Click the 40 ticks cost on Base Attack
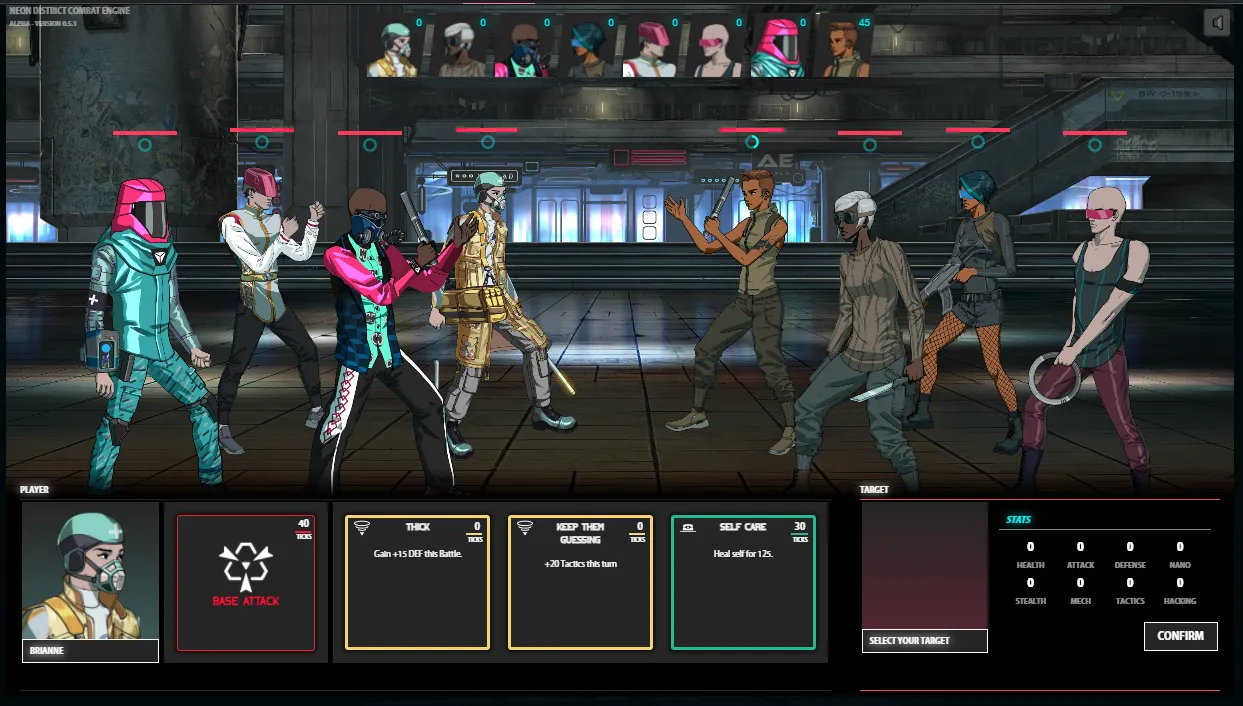The height and width of the screenshot is (706, 1243). pos(303,527)
